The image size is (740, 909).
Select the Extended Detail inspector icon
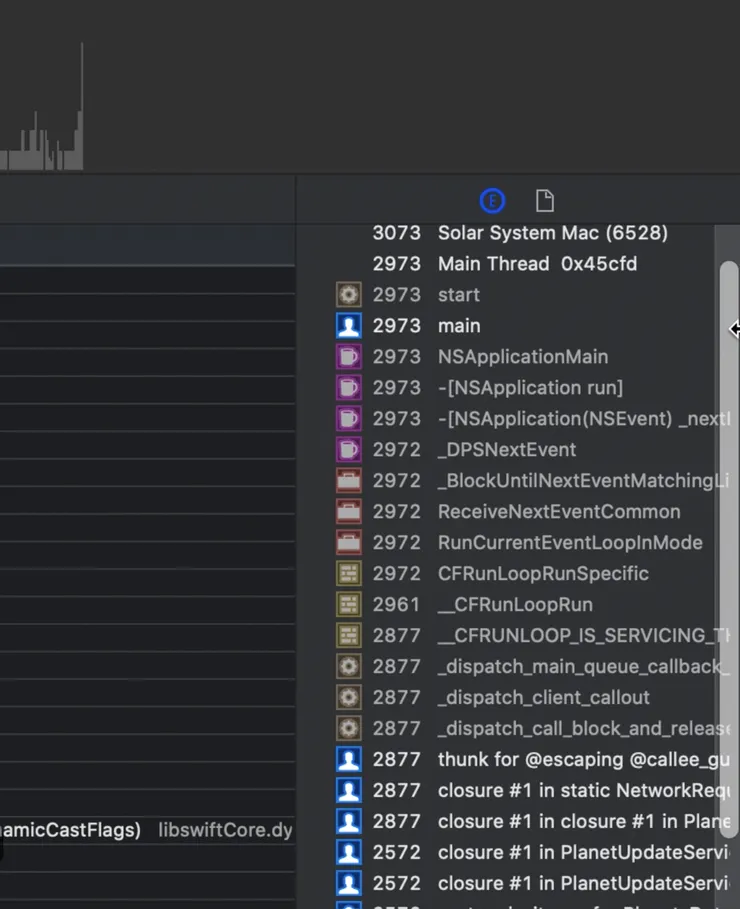coord(492,201)
